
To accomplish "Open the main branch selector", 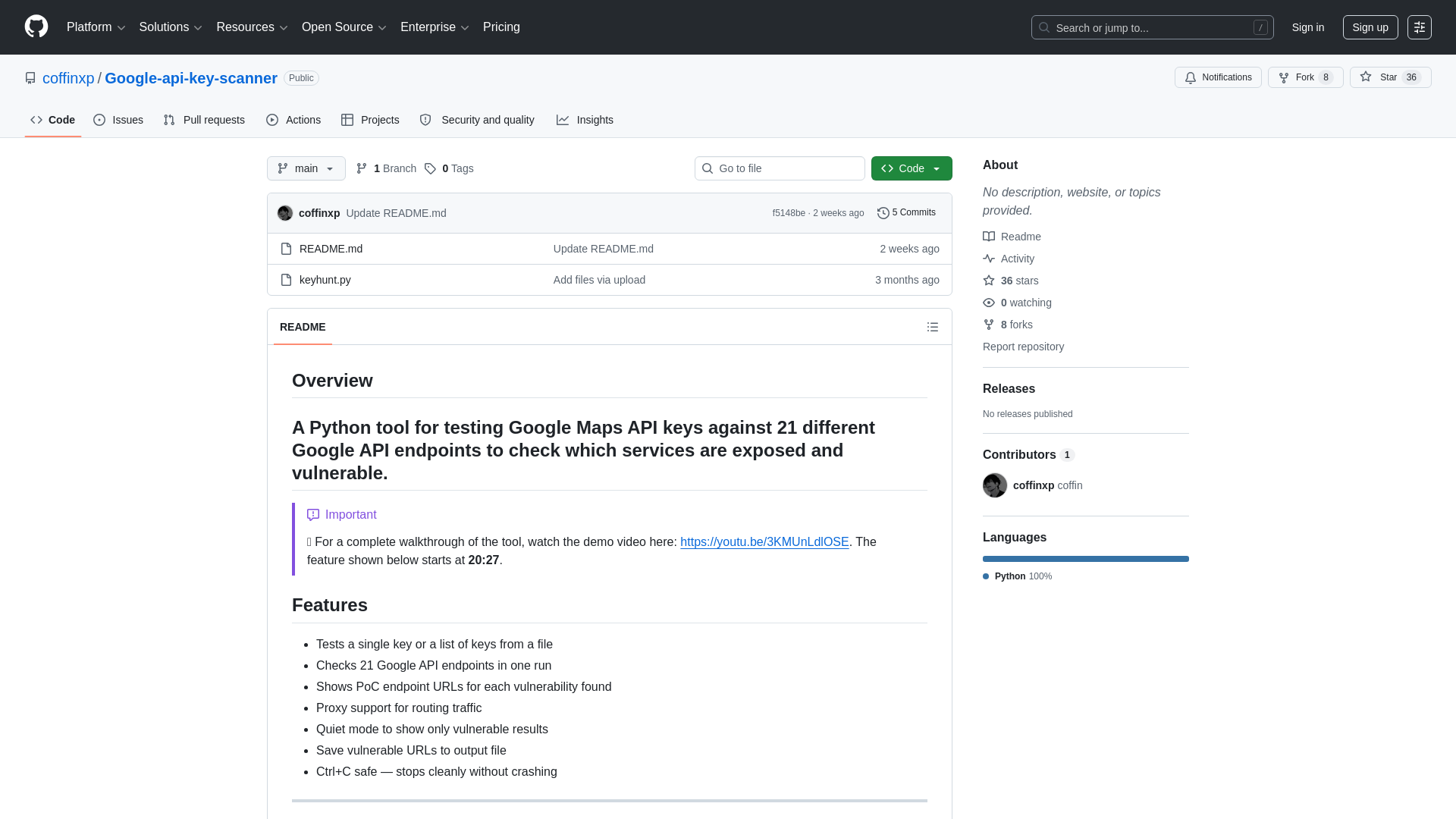I will click(306, 168).
